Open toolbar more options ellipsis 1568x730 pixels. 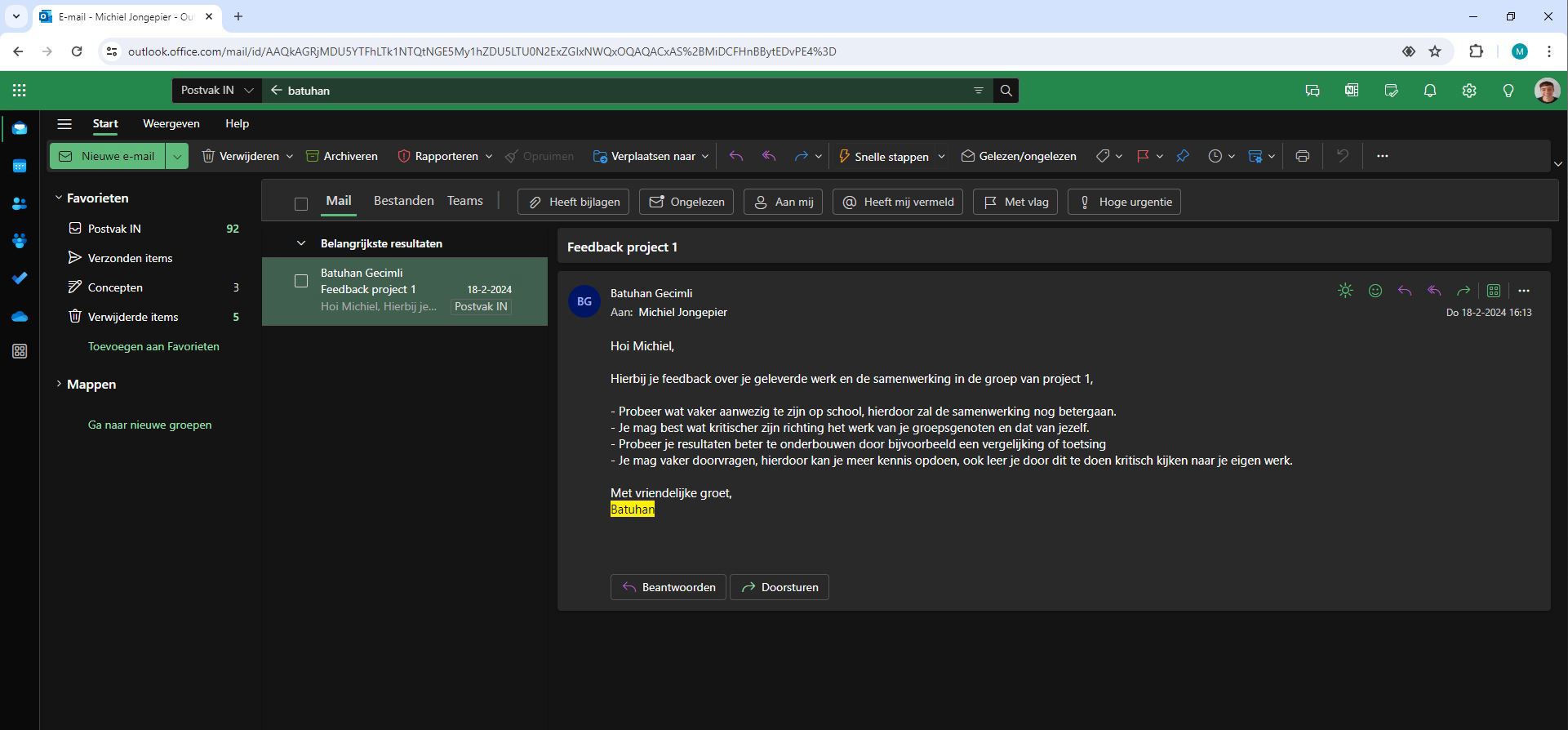1382,156
